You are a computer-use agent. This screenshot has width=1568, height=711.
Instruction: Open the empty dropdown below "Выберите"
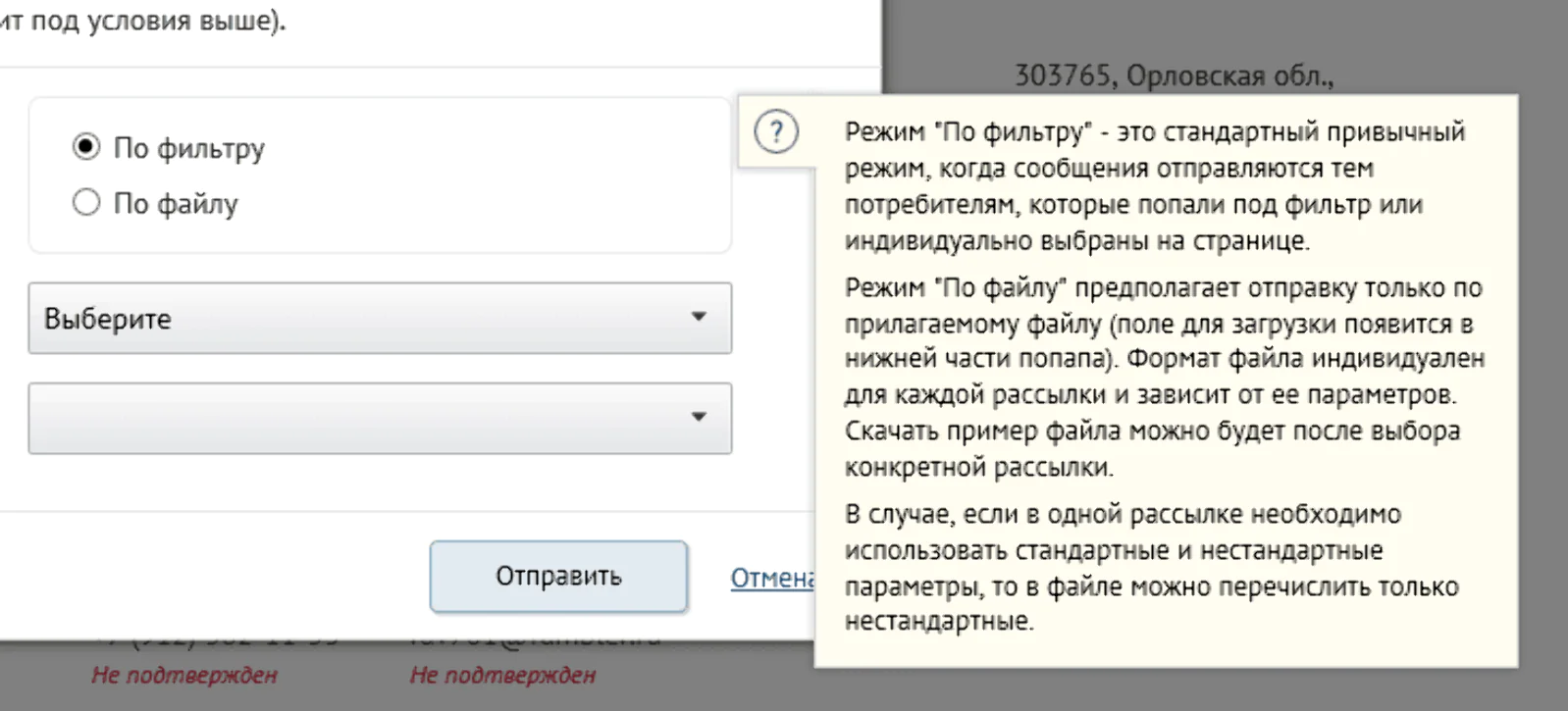tap(380, 418)
